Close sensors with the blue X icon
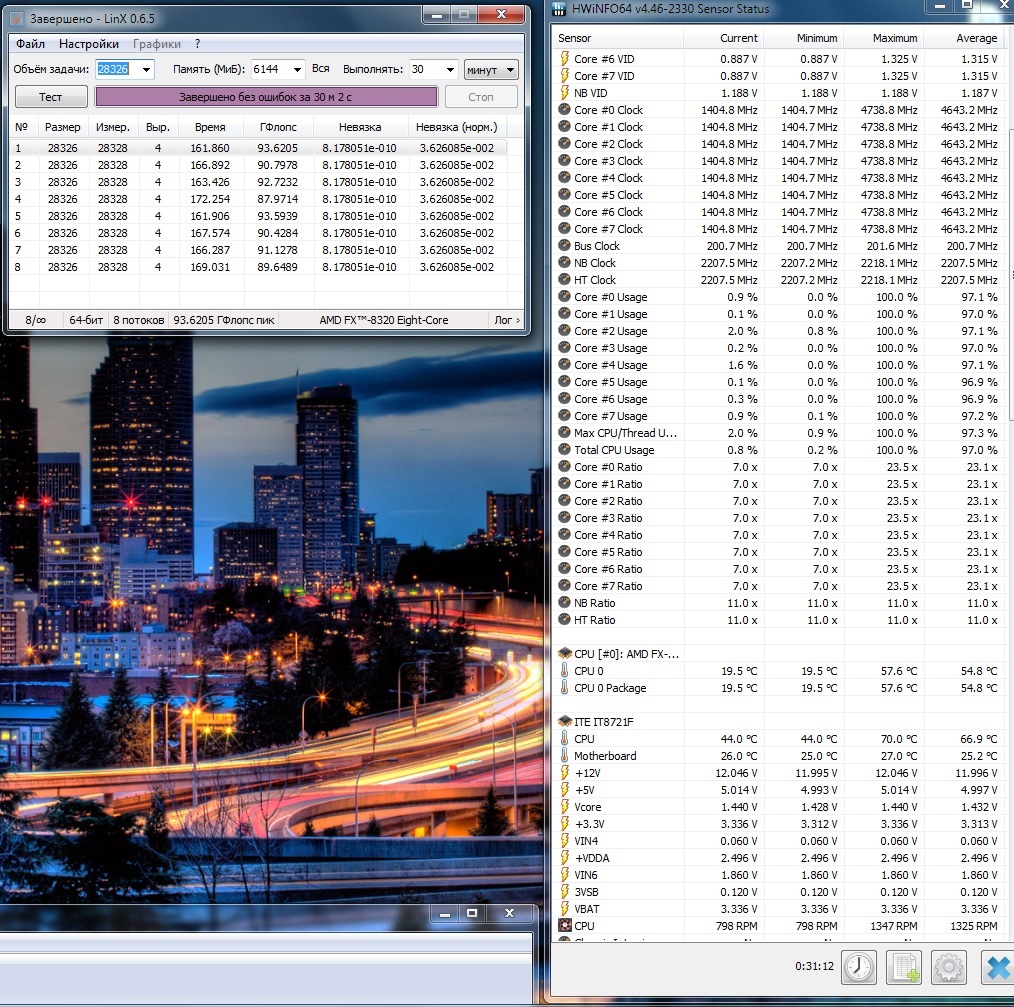The width and height of the screenshot is (1014, 1007). click(997, 967)
